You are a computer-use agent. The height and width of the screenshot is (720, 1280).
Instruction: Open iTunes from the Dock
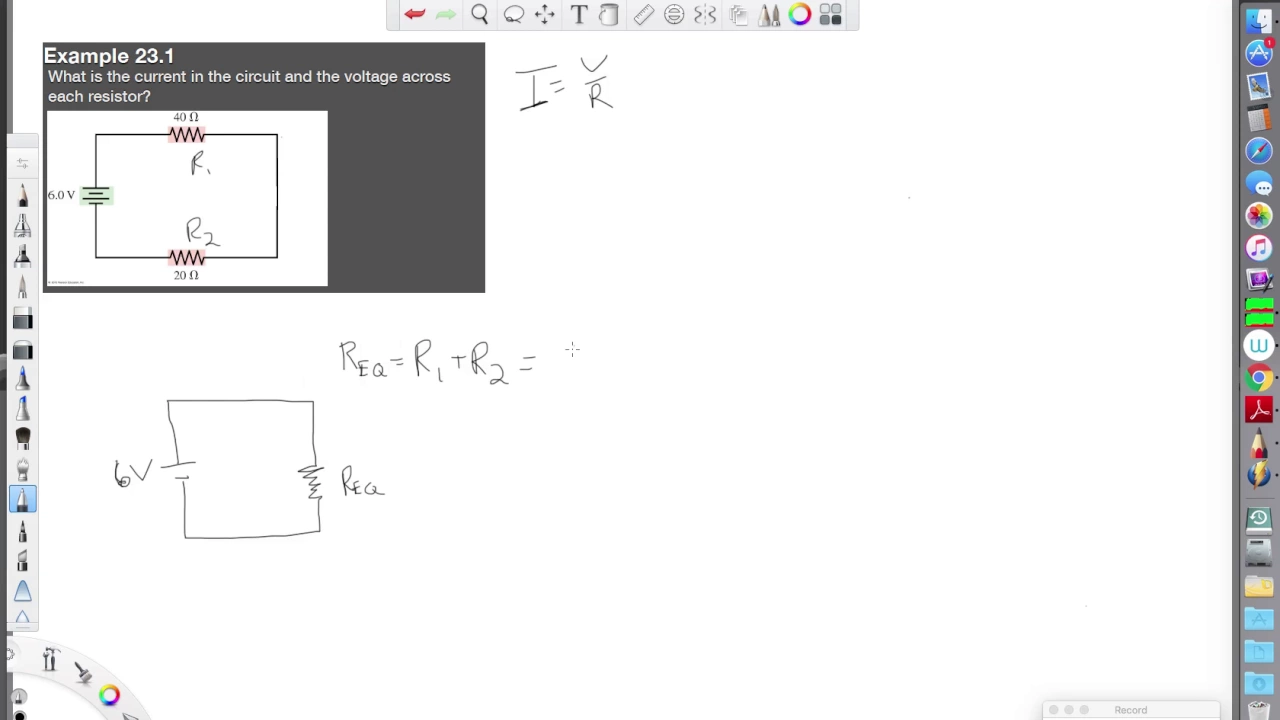coord(1259,248)
